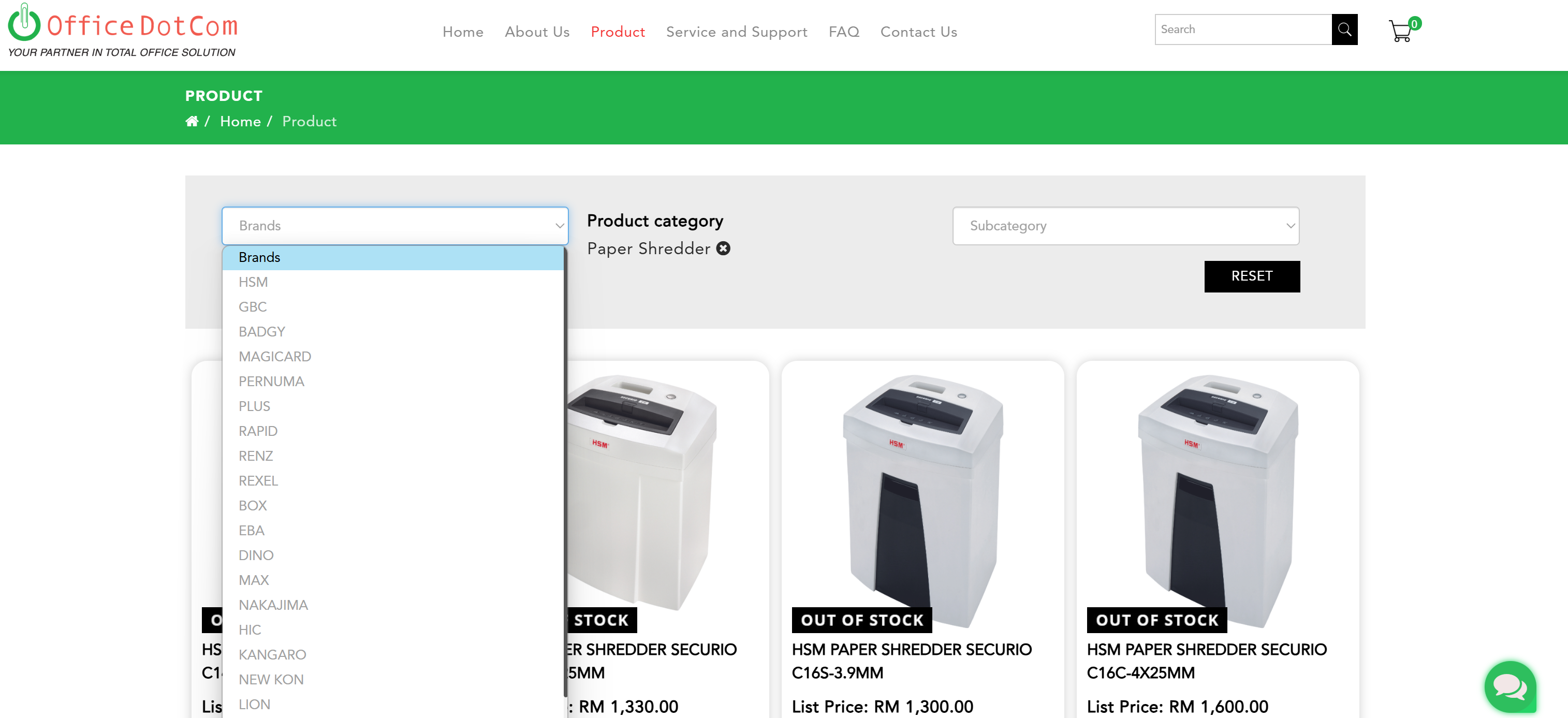Open Service and Support menu
The height and width of the screenshot is (718, 1568).
pyautogui.click(x=737, y=32)
